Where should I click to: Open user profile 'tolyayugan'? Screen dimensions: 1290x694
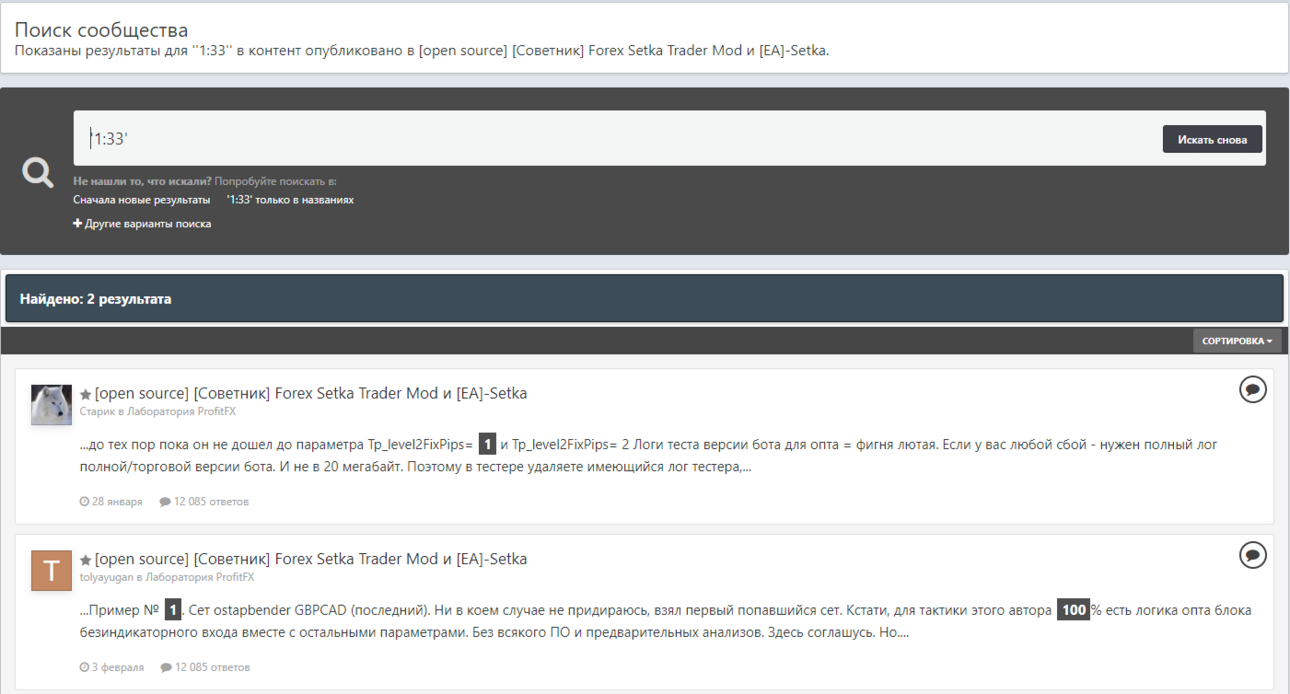(x=107, y=577)
